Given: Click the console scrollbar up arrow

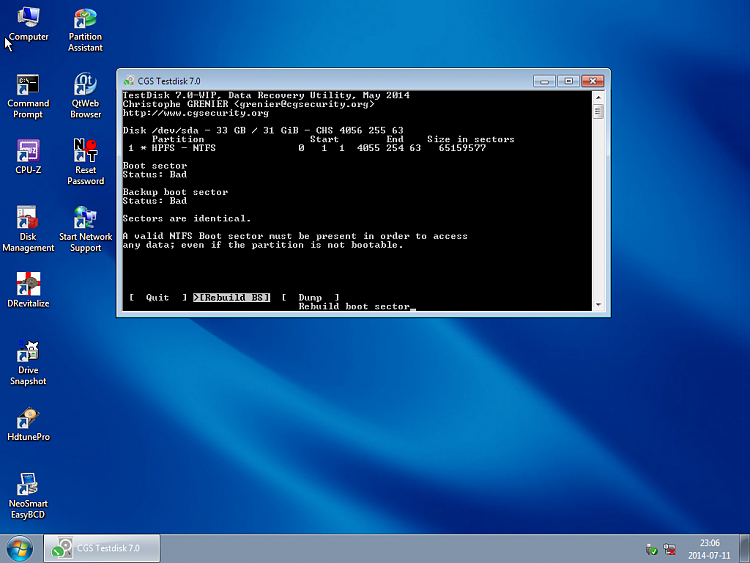Looking at the screenshot, I should pos(598,97).
